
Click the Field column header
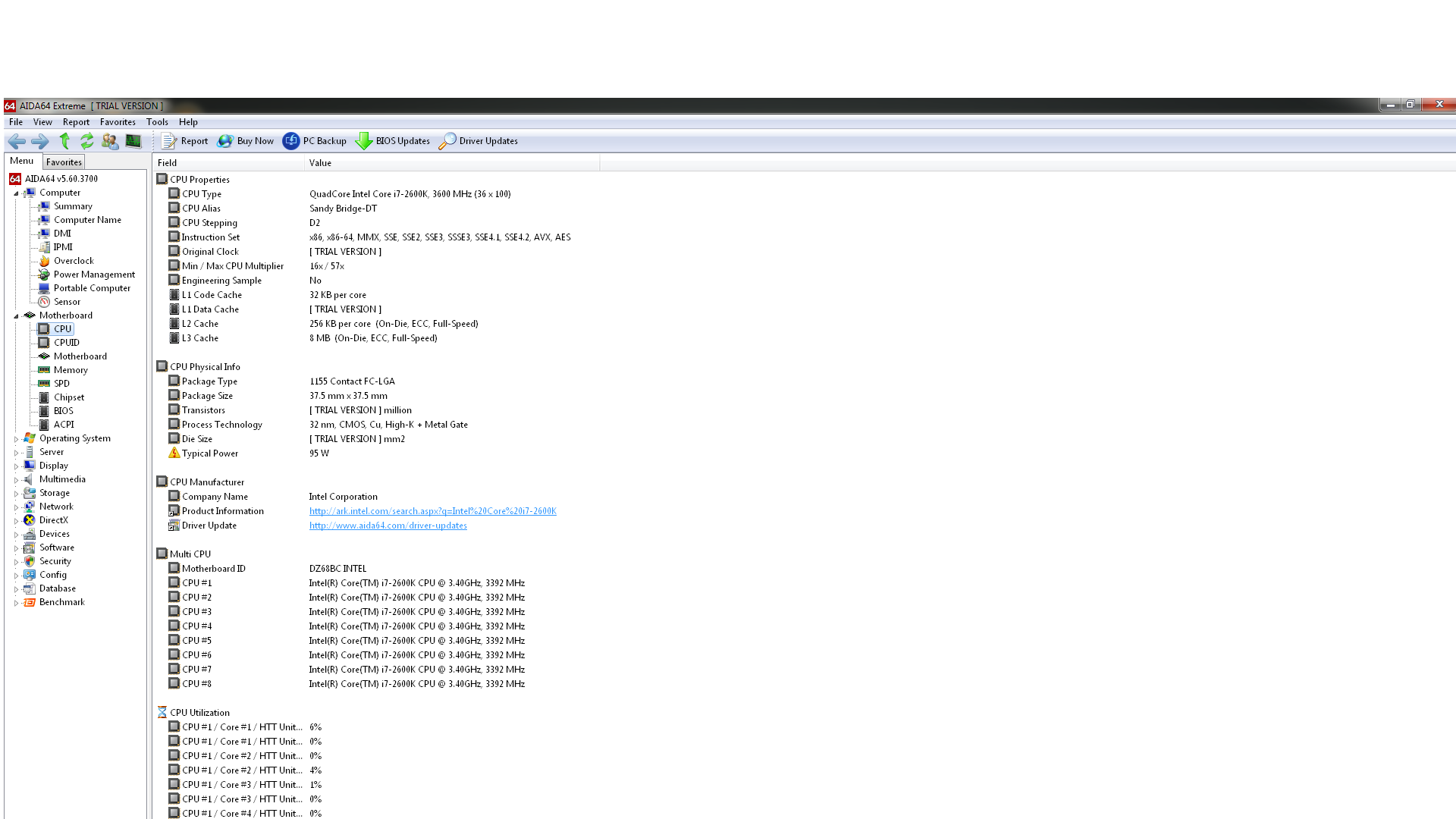(228, 163)
